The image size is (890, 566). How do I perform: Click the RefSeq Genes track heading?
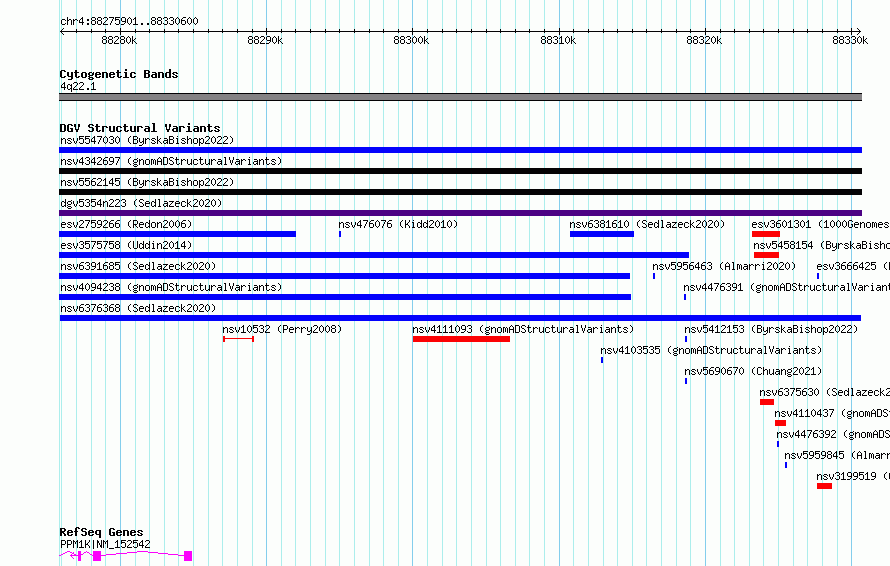click(x=101, y=532)
